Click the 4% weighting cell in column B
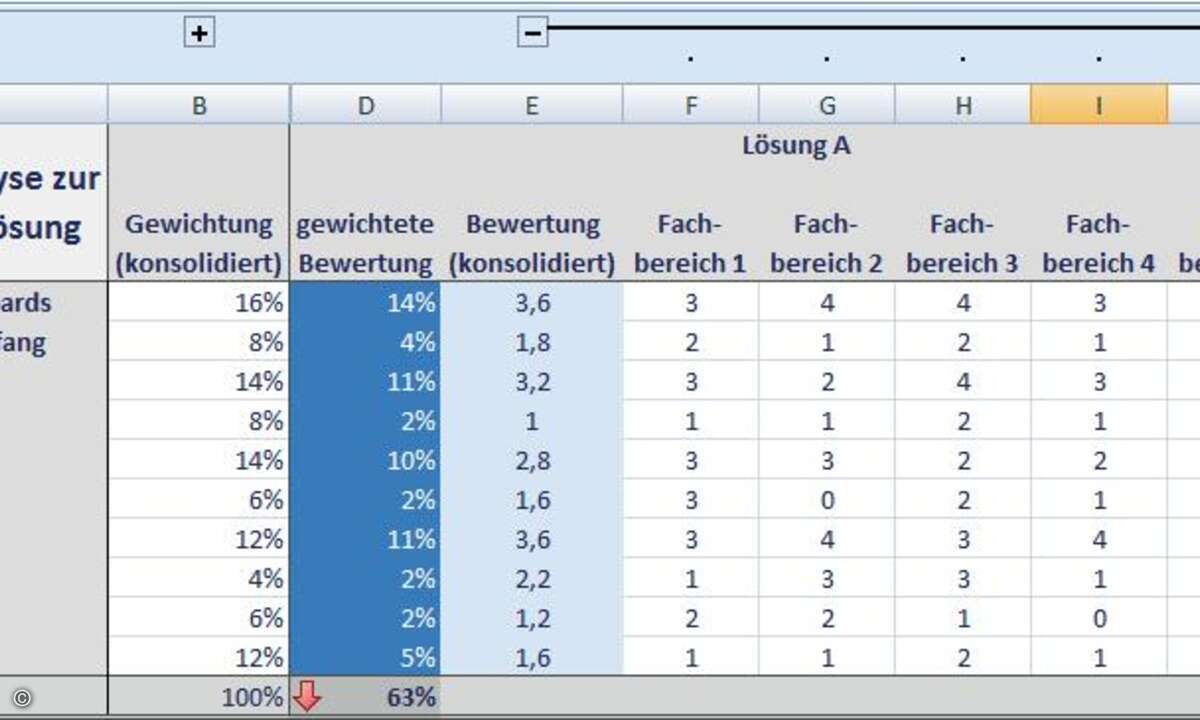1200x720 pixels. (x=199, y=578)
